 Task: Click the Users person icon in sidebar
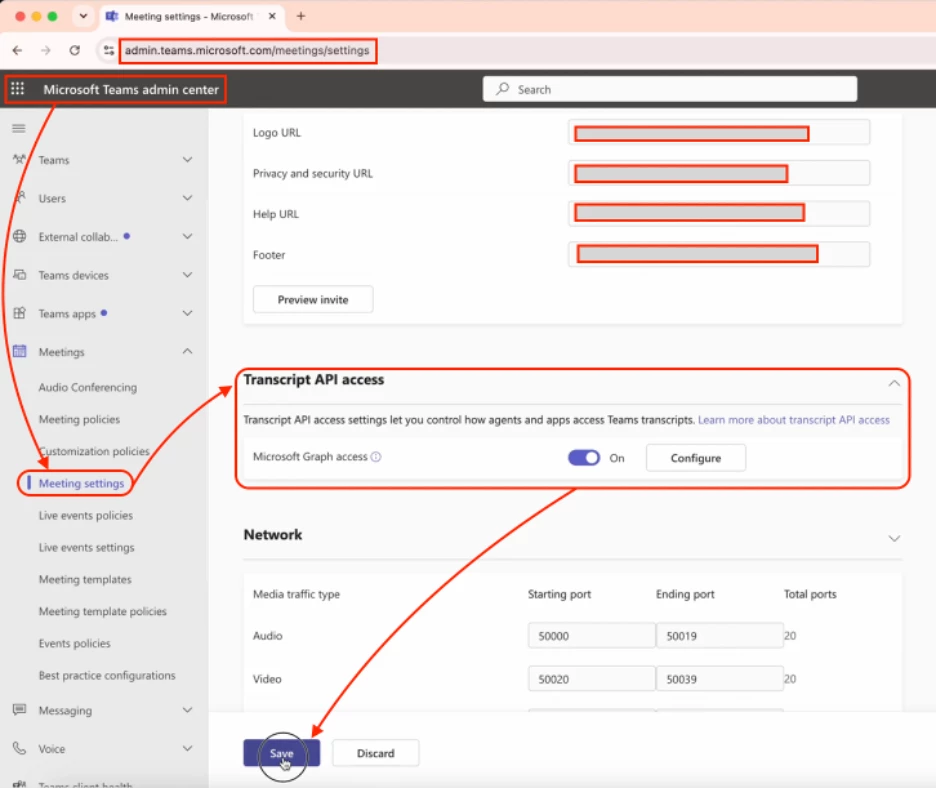pos(20,198)
